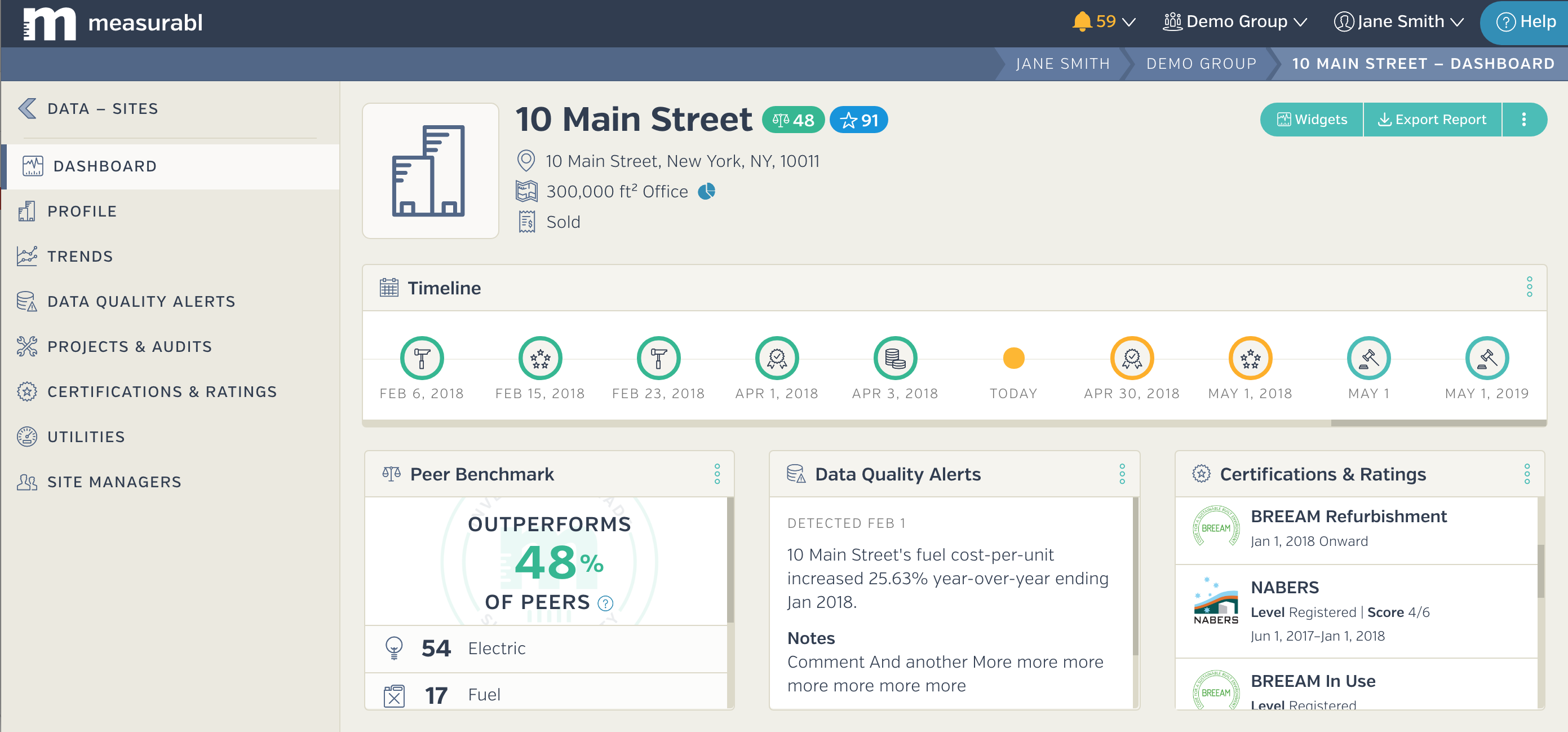Screen dimensions: 1568x732
Task: Click the star rating 91 badge
Action: [x=858, y=120]
